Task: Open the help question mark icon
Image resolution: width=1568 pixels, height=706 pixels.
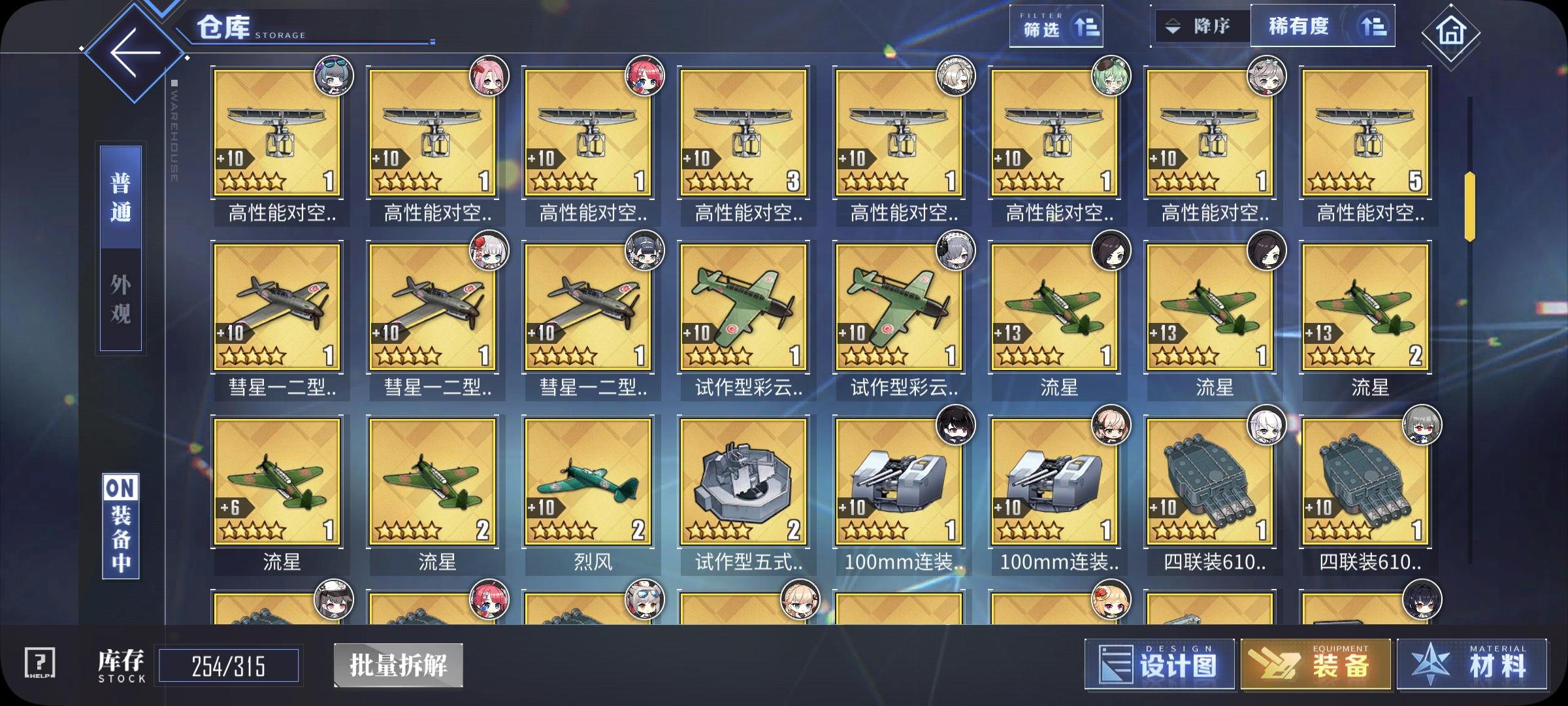Action: point(40,664)
